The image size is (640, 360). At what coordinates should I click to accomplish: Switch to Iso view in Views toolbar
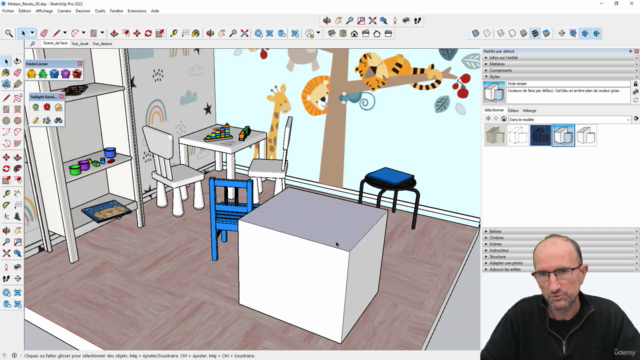(x=331, y=33)
